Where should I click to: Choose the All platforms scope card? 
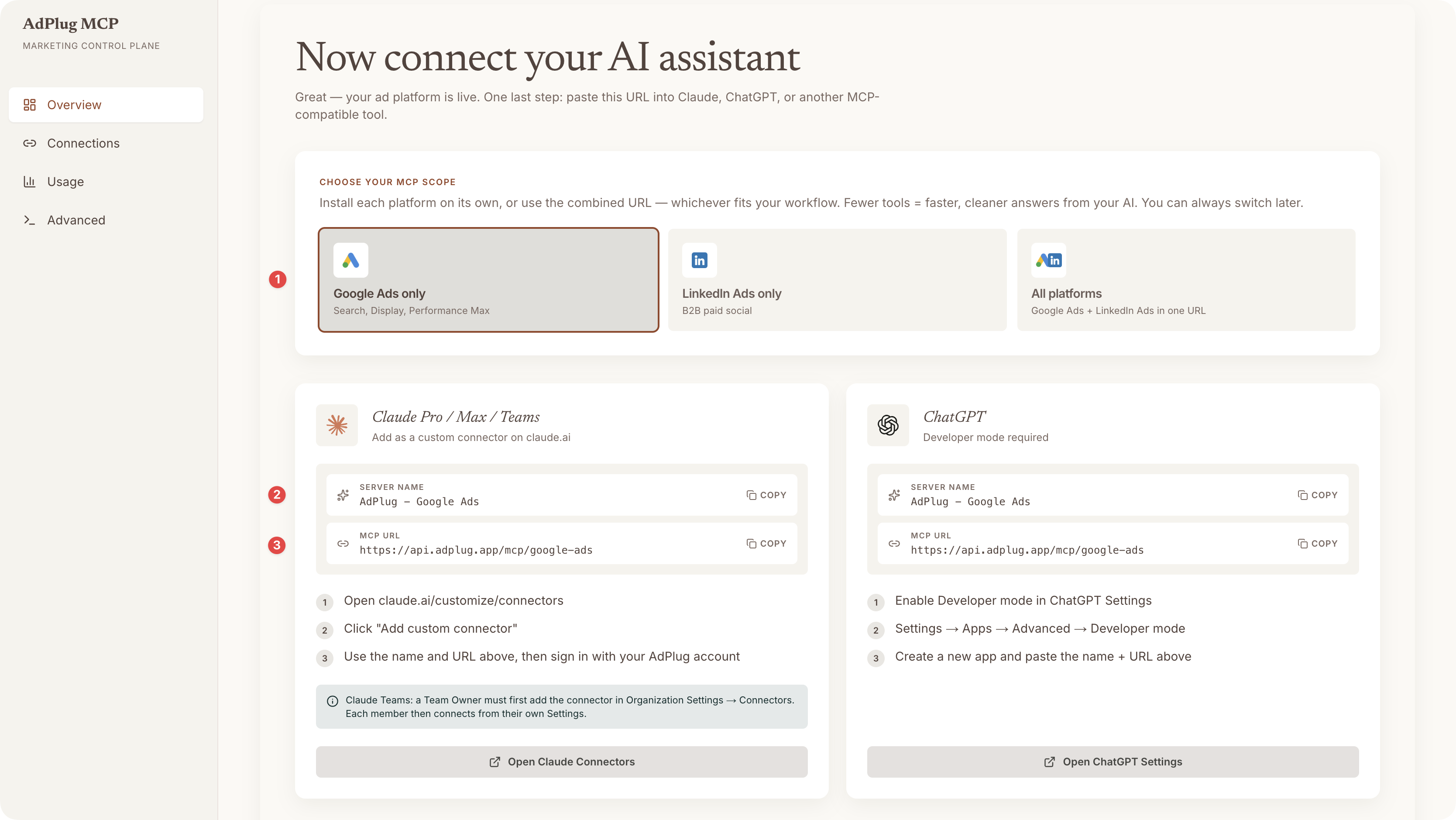click(x=1186, y=280)
